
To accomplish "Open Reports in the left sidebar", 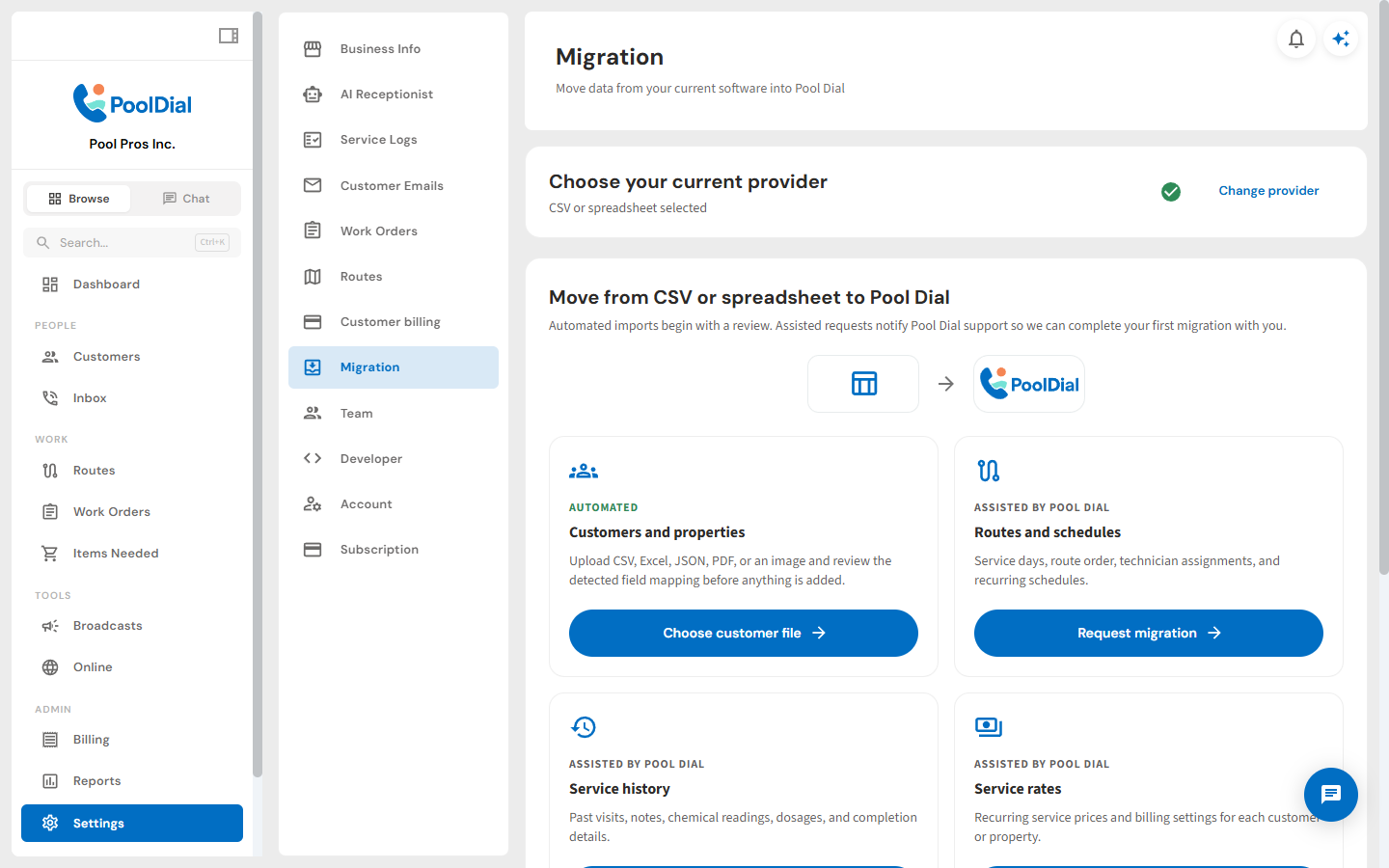I will click(x=132, y=781).
